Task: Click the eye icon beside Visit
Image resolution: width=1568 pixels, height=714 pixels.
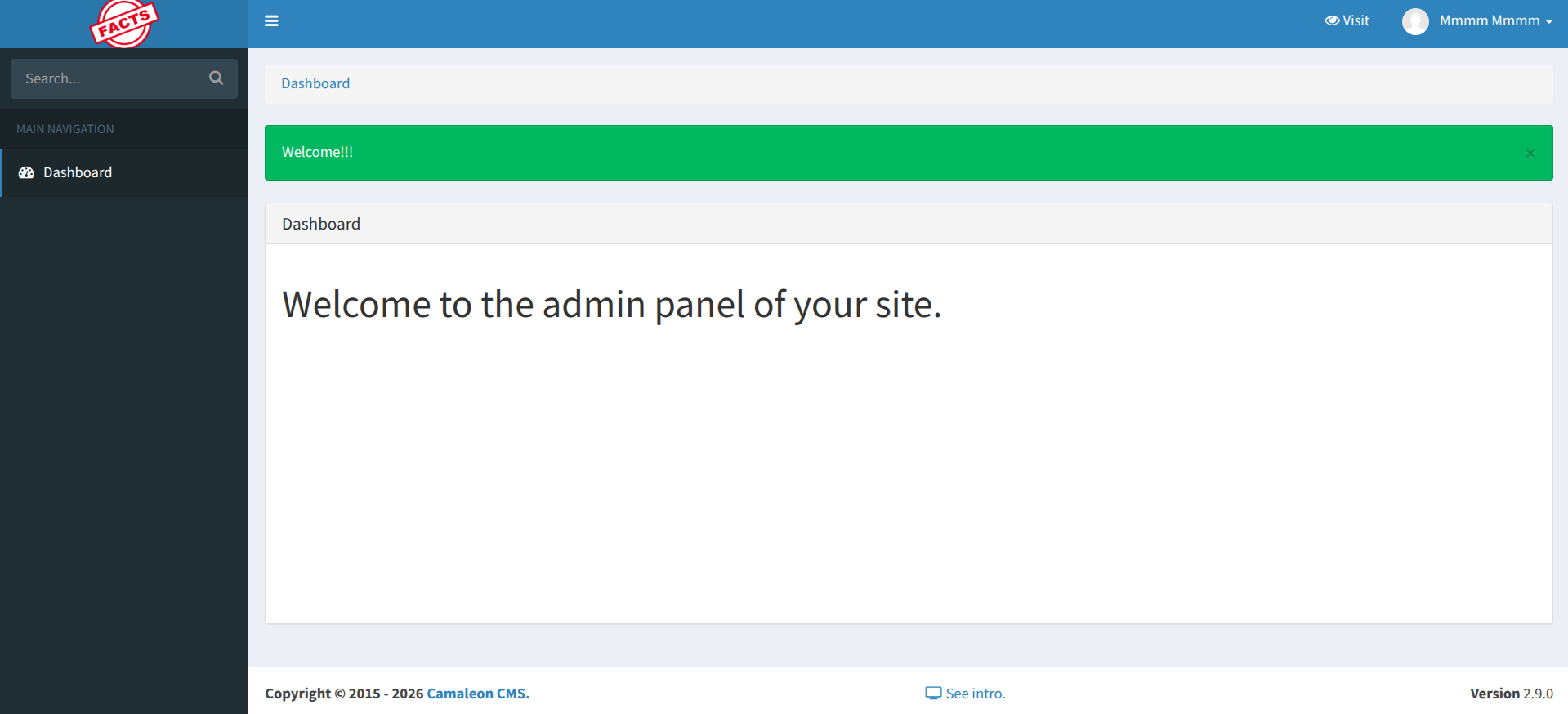Action: [1332, 20]
